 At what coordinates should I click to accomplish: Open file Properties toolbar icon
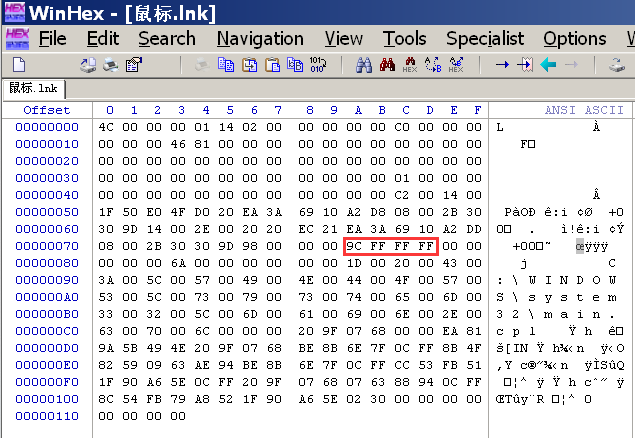tap(134, 65)
